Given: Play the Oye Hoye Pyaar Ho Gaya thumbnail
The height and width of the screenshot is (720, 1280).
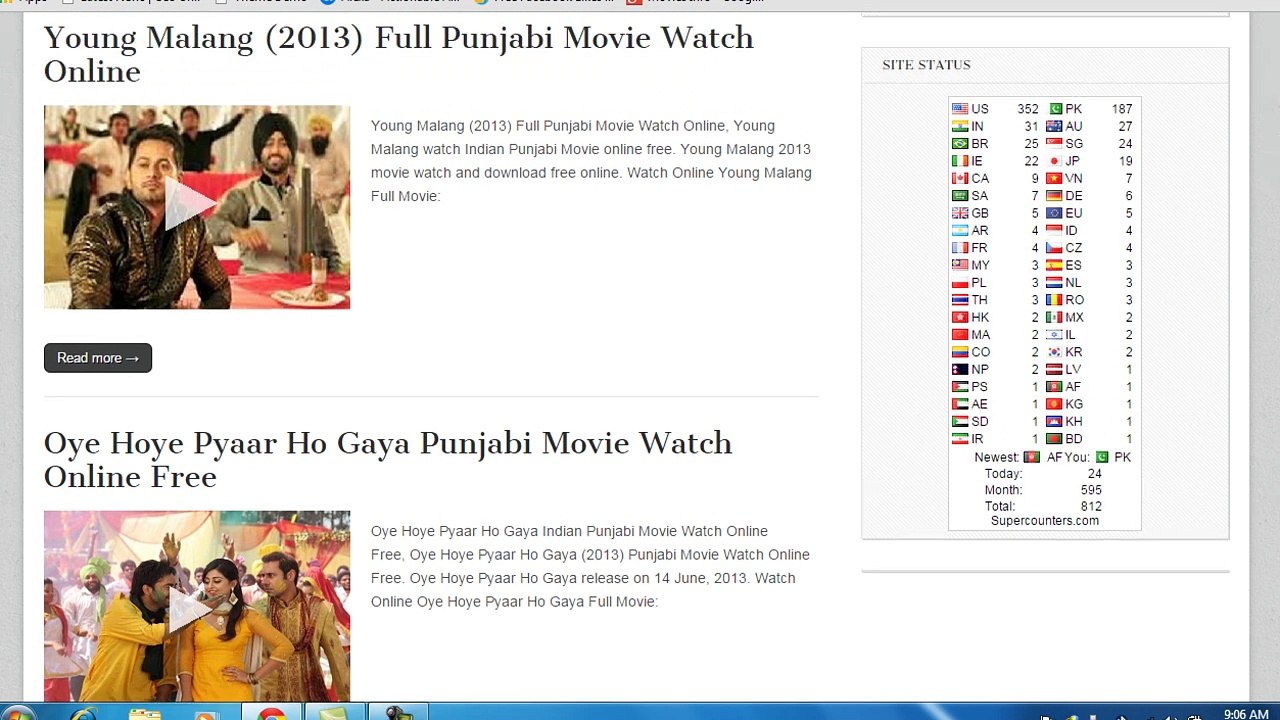Looking at the screenshot, I should click(197, 607).
